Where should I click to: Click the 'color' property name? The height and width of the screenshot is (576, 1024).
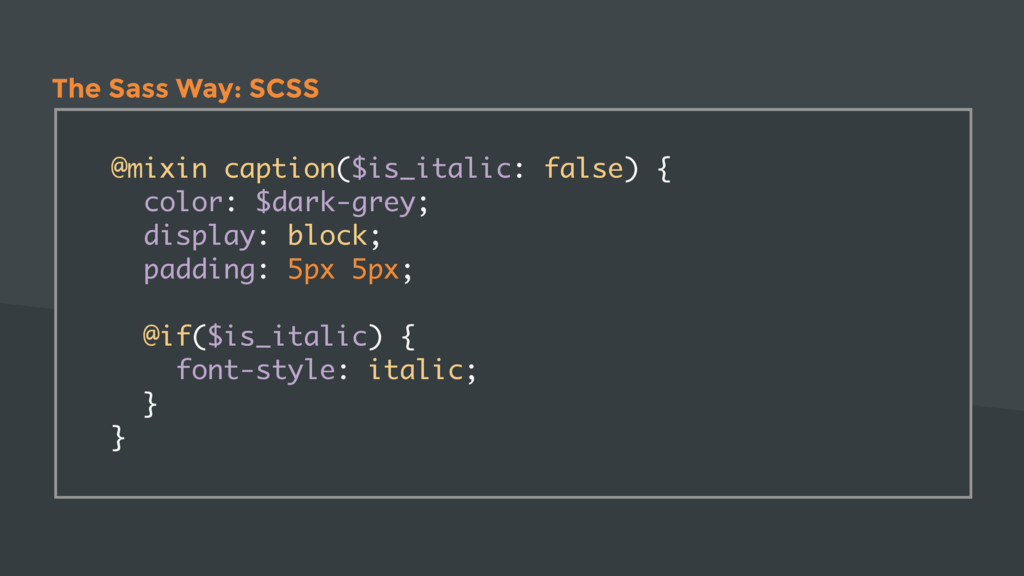click(184, 202)
